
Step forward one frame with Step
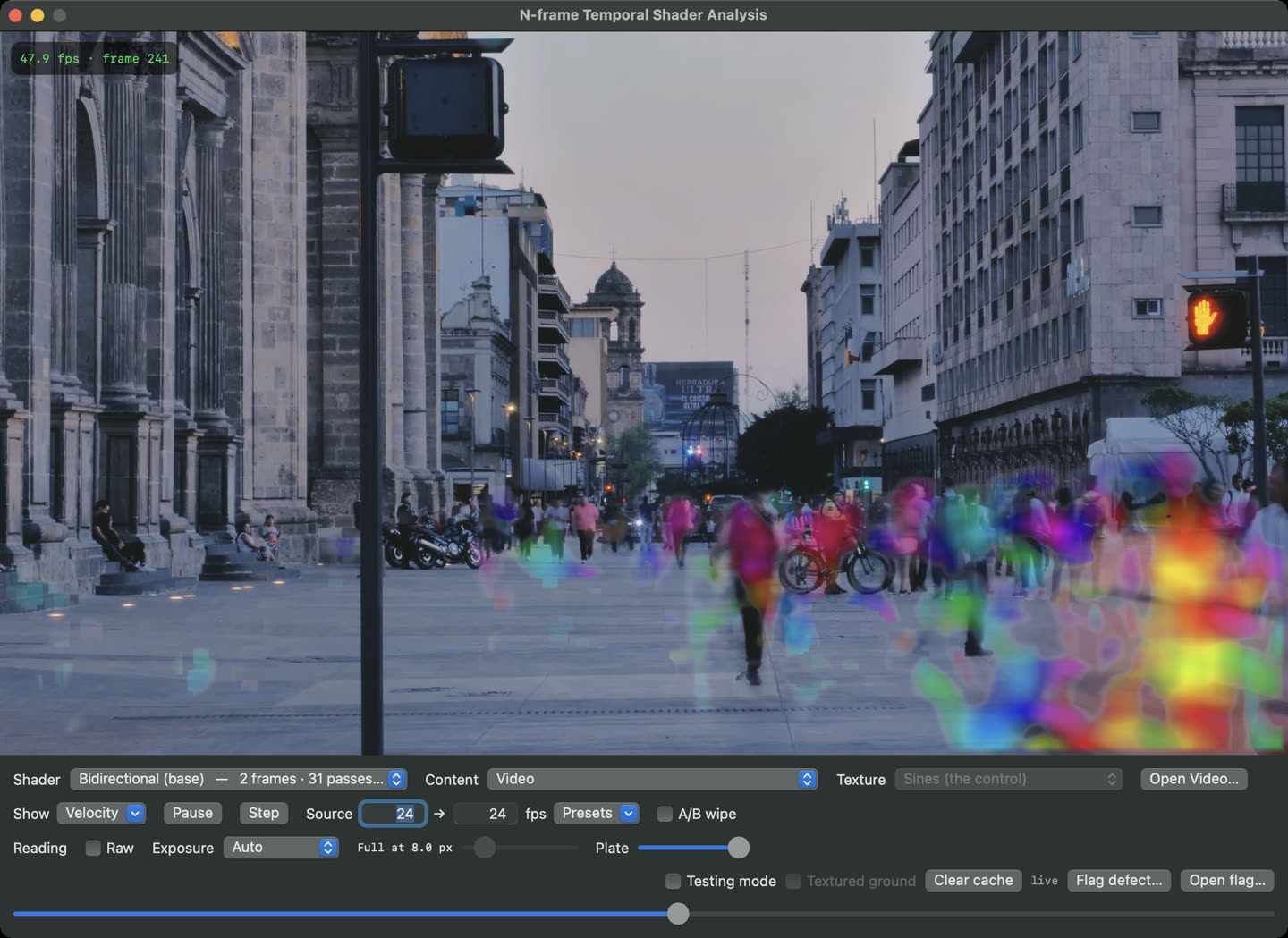tap(264, 813)
